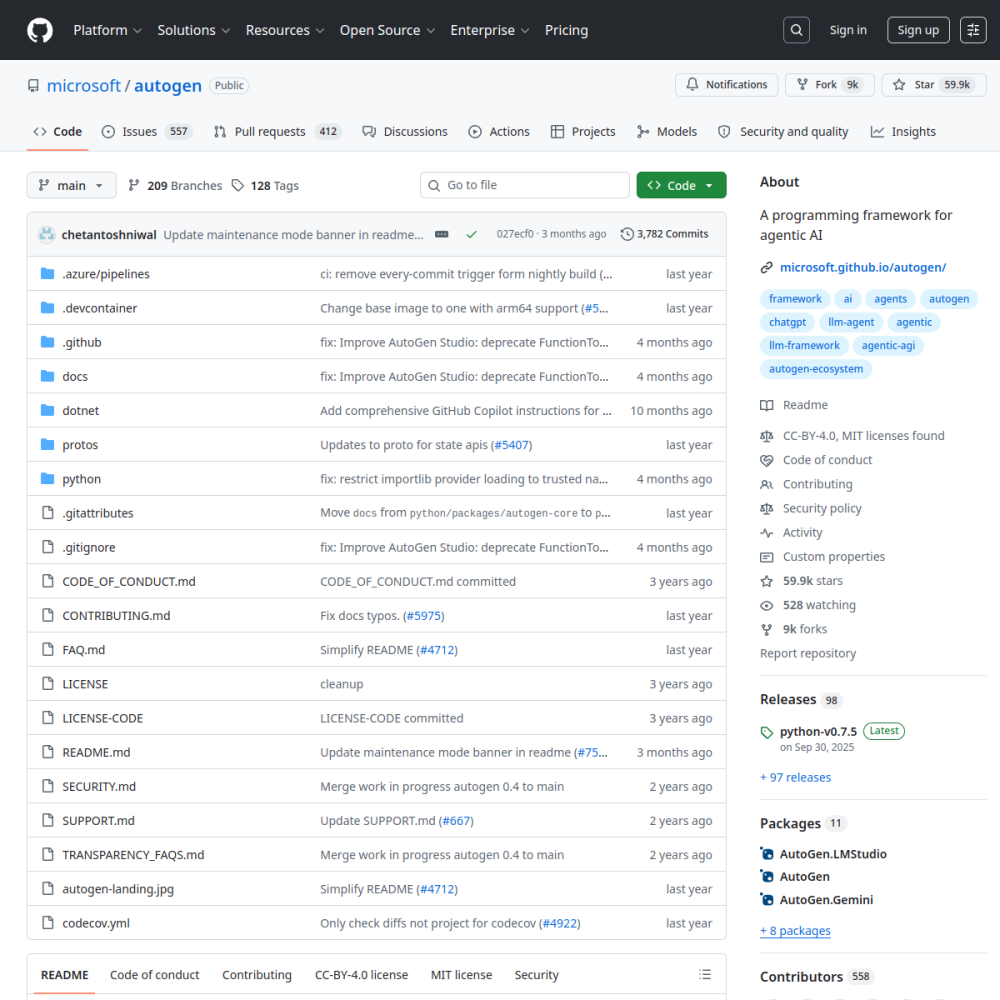Screen dimensions: 1000x1000
Task: Open Pricing page
Action: click(x=566, y=30)
